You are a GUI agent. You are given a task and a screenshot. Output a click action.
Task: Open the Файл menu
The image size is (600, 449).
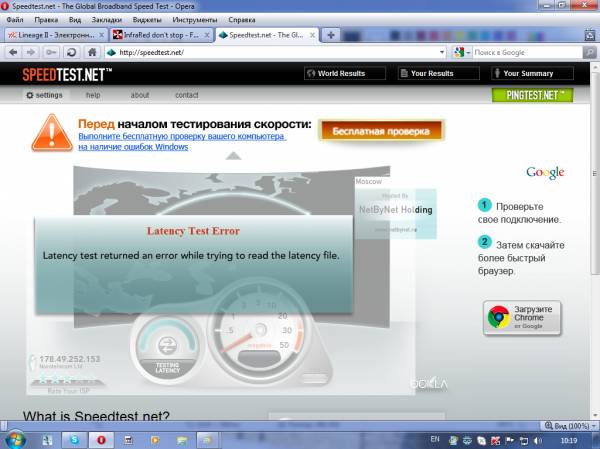(15, 20)
